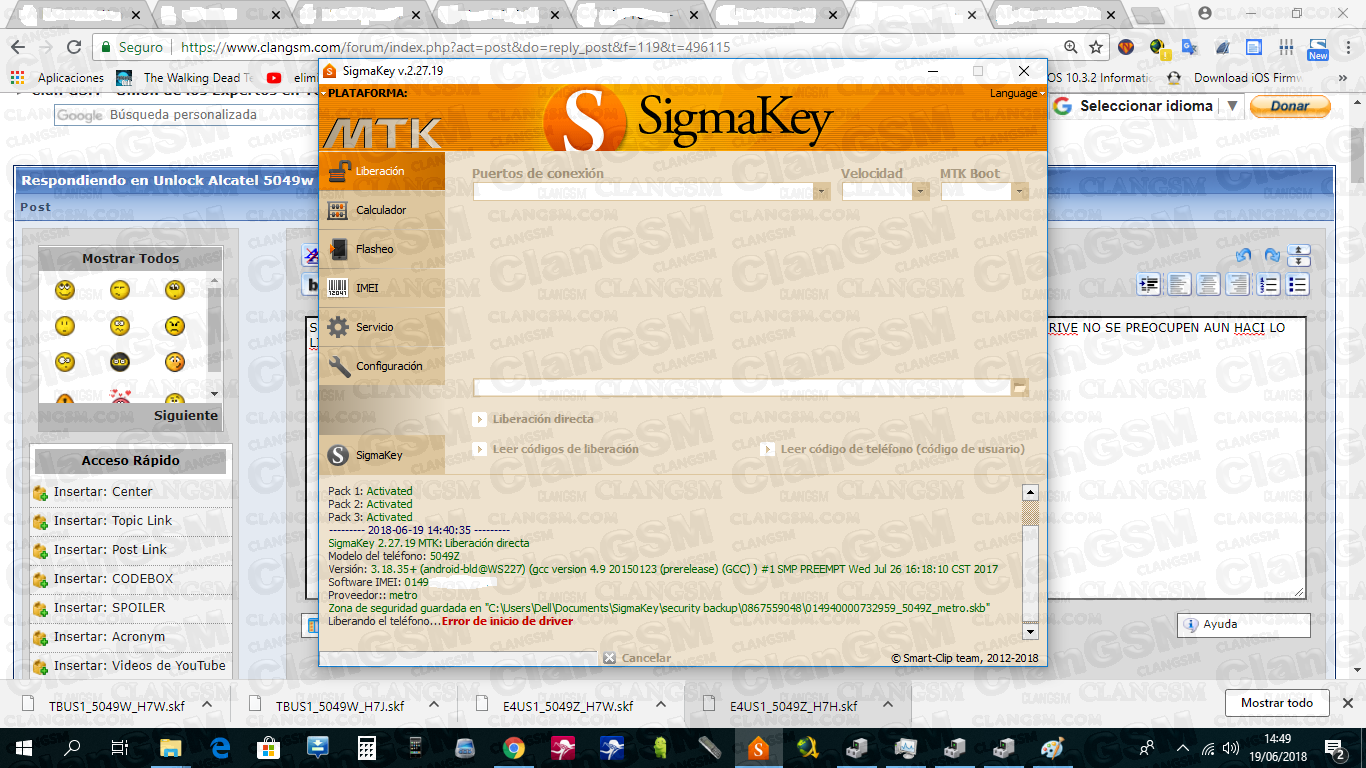Open the Download iOS Firmware bookmark
The width and height of the screenshot is (1366, 768).
1233,77
